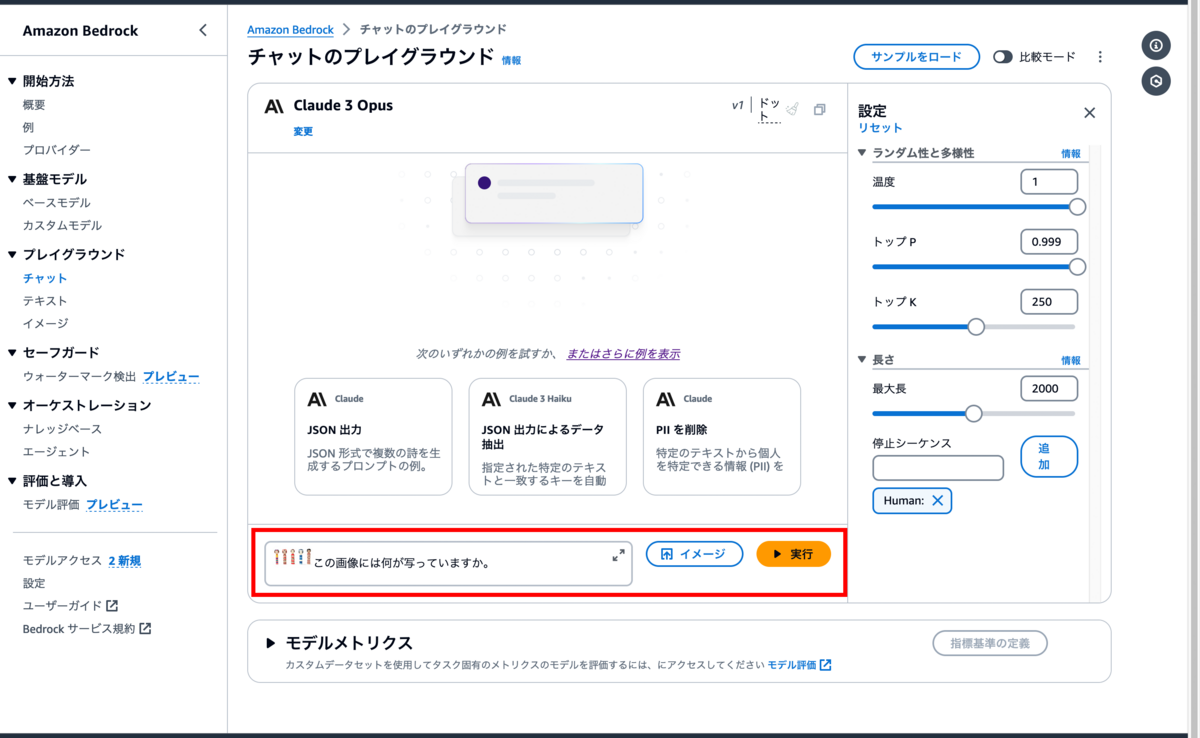Select JSON 出力によるデータ抽出 example card
This screenshot has width=1200, height=738.
[547, 436]
